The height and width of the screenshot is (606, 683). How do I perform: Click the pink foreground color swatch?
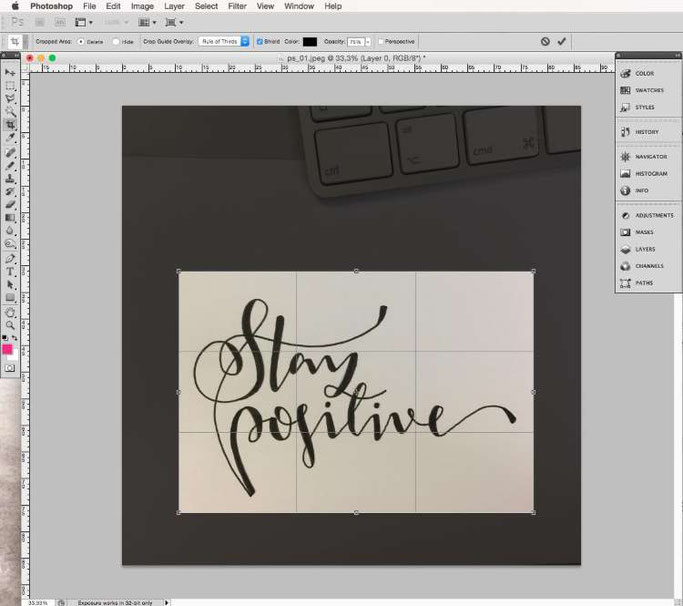pyautogui.click(x=7, y=349)
